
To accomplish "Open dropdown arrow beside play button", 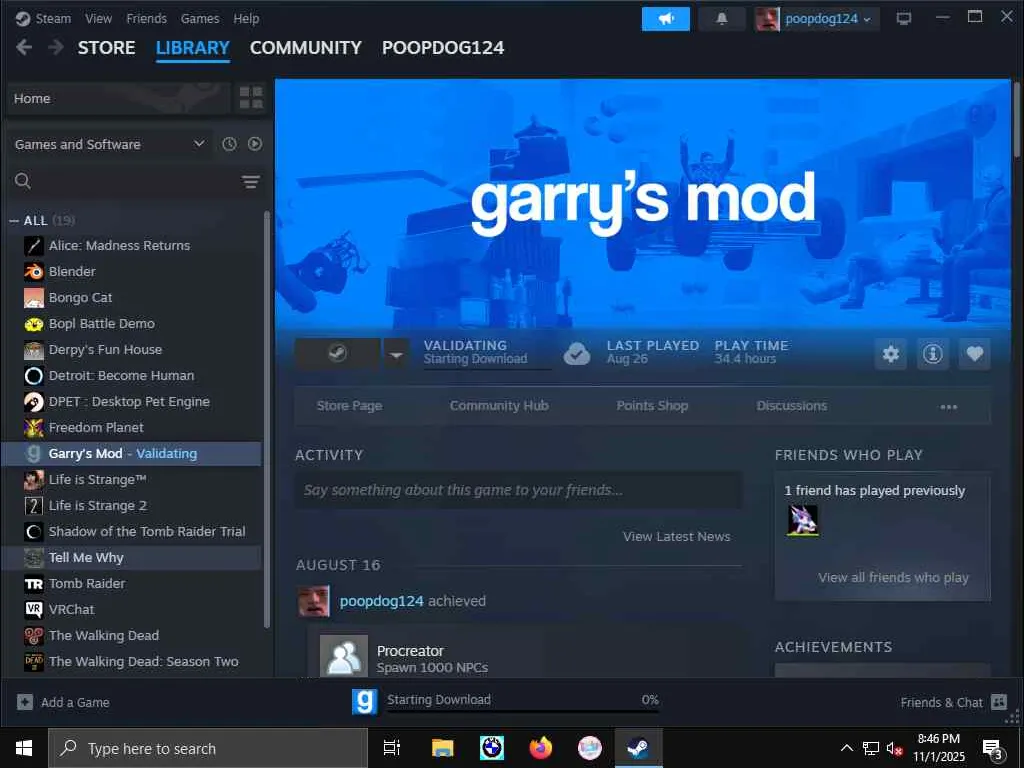I will pos(396,354).
